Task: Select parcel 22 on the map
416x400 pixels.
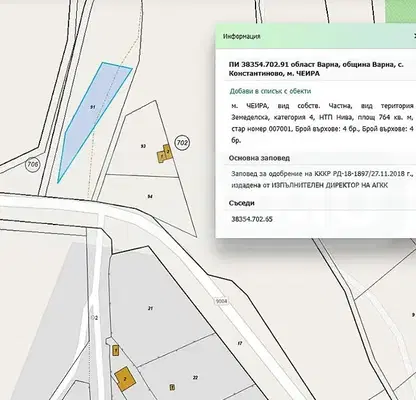Action: click(x=196, y=377)
